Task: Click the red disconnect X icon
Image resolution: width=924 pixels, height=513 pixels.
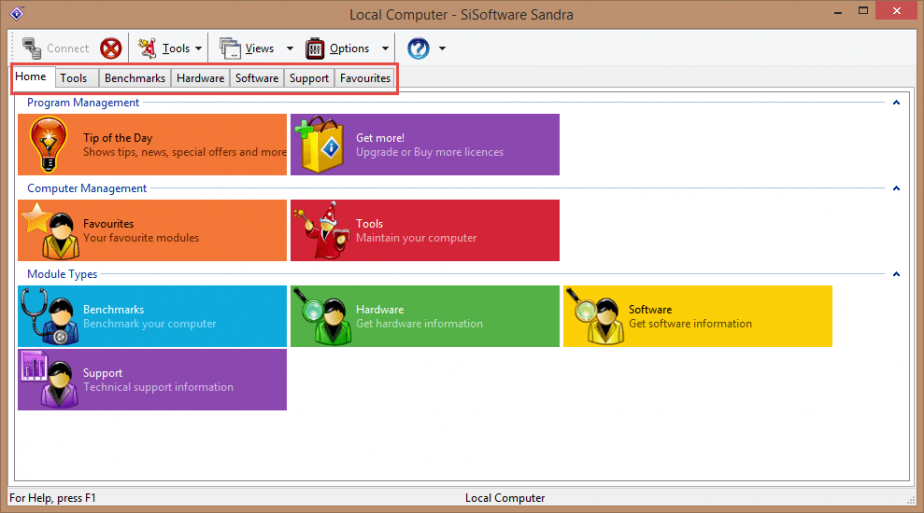Action: (x=111, y=48)
